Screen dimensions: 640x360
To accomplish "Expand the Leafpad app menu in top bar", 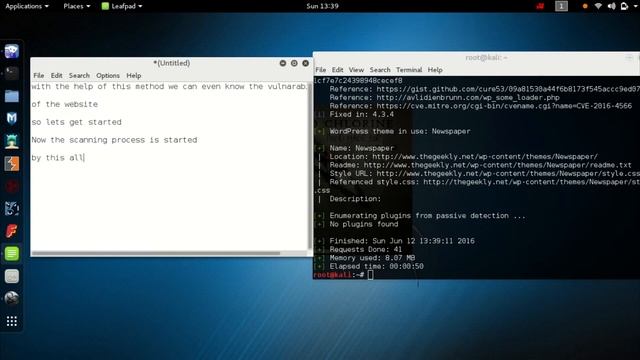I will coord(122,6).
